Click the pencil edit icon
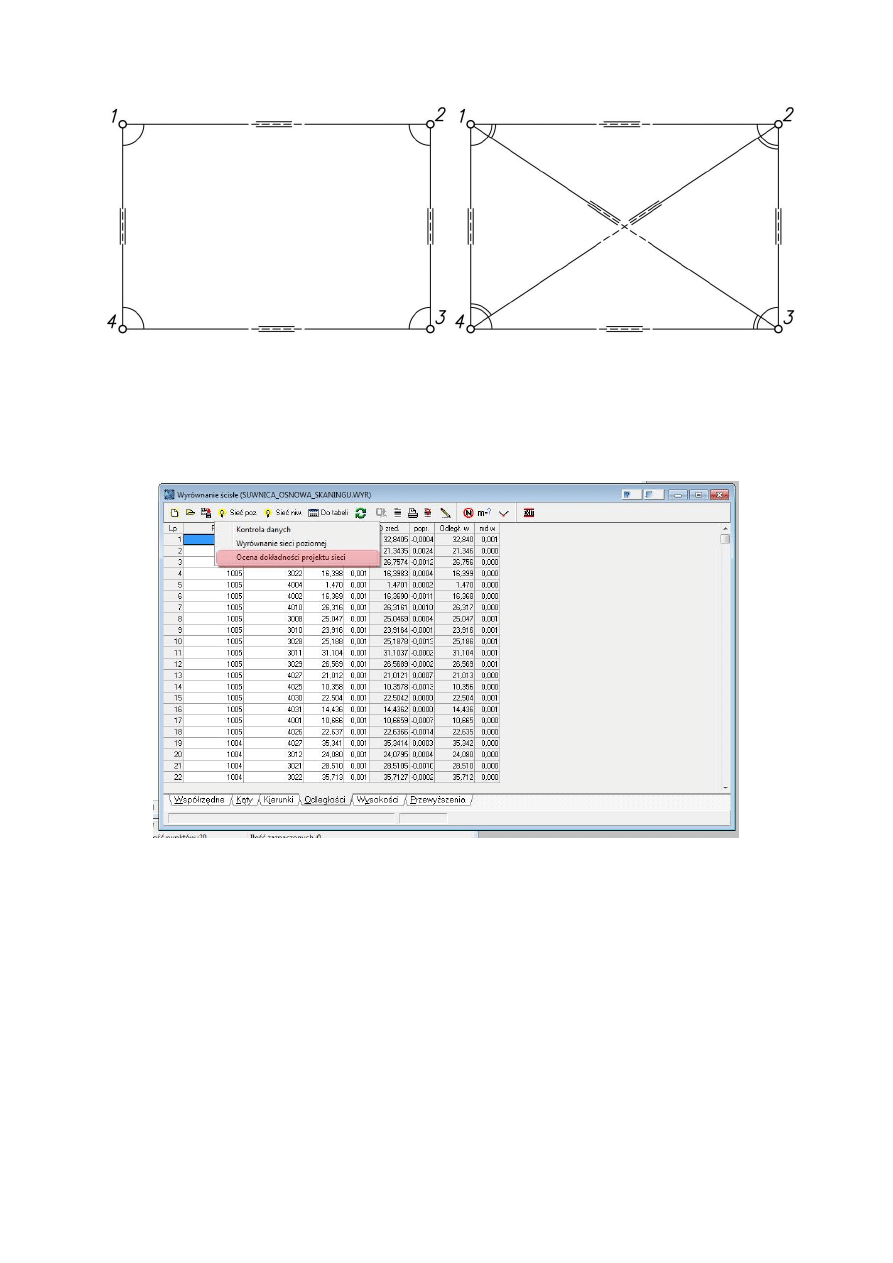 (445, 512)
